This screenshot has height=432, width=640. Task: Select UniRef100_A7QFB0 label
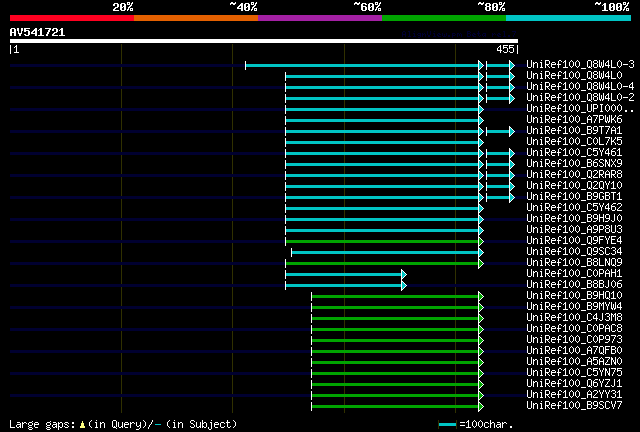tap(574, 351)
